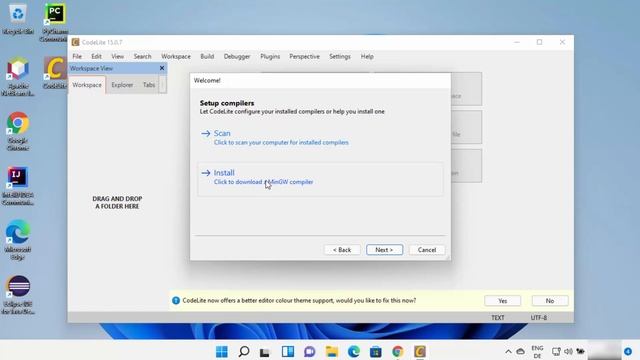Open the Search menu
Screen dimensions: 640x360
tap(142, 56)
